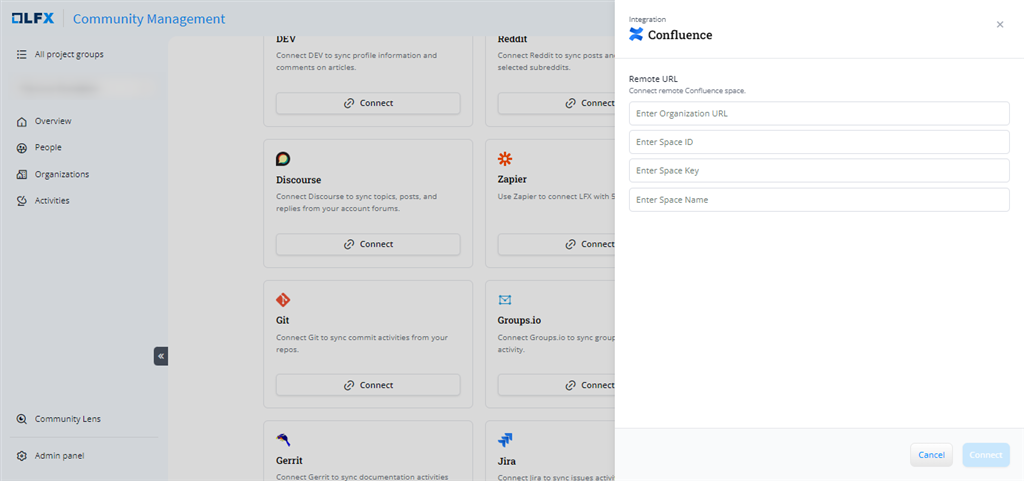
Task: Click the Gerrit logo icon
Action: pyautogui.click(x=284, y=439)
